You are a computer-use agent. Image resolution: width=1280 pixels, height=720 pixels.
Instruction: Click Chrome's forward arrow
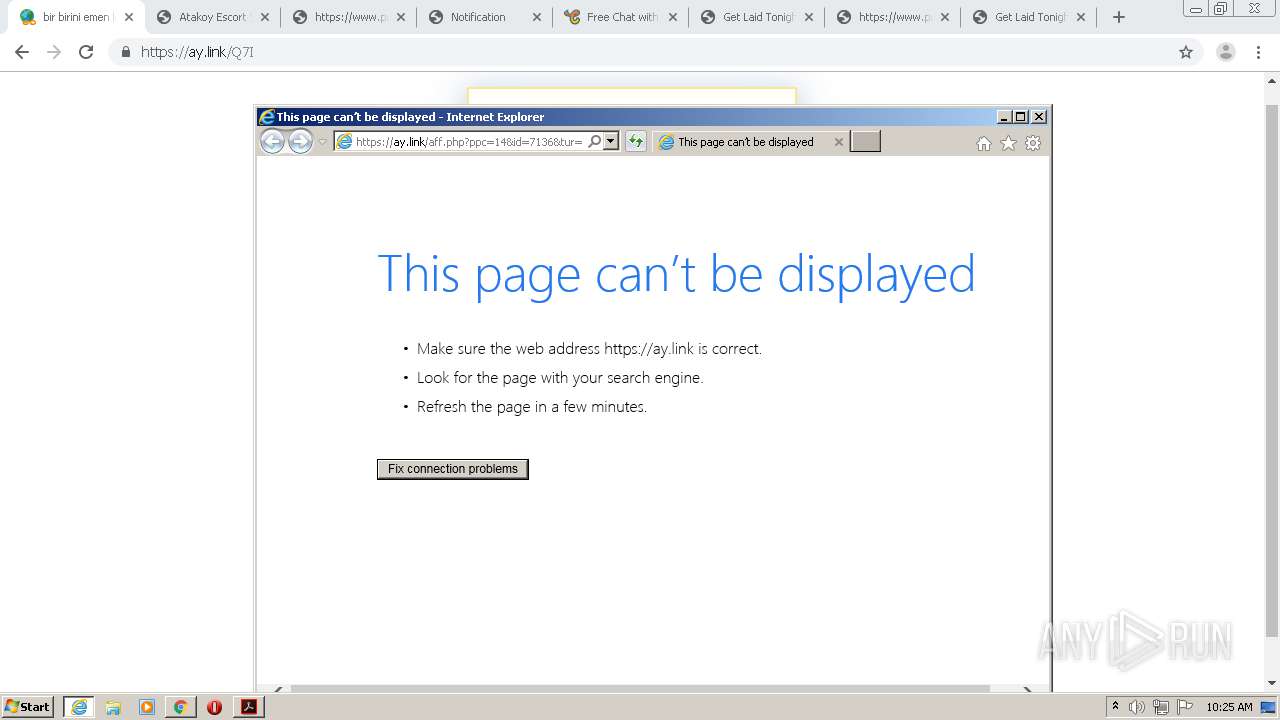pos(54,52)
